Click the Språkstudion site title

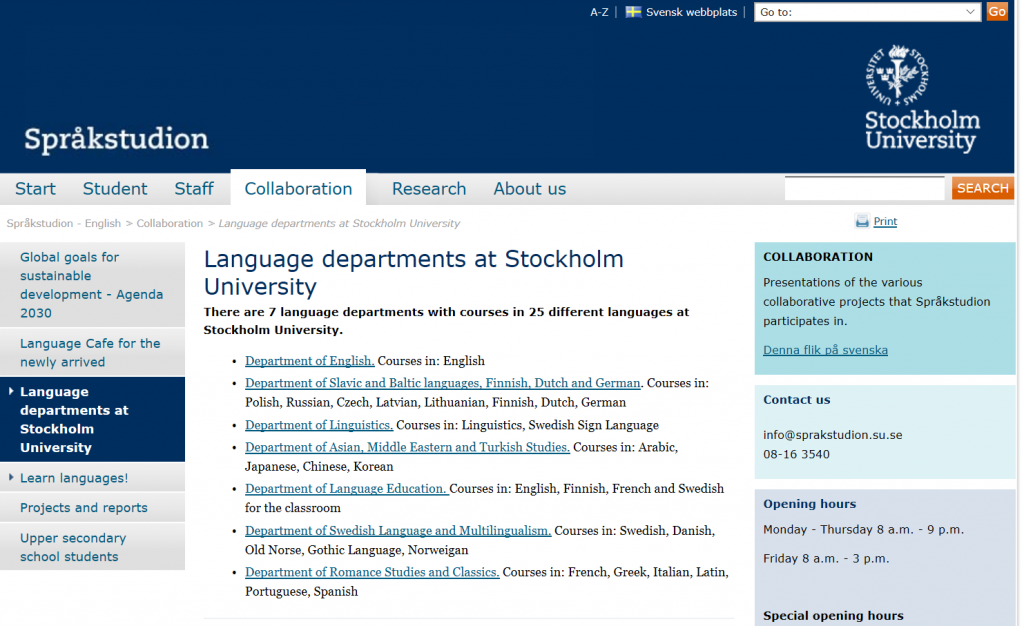tap(116, 138)
